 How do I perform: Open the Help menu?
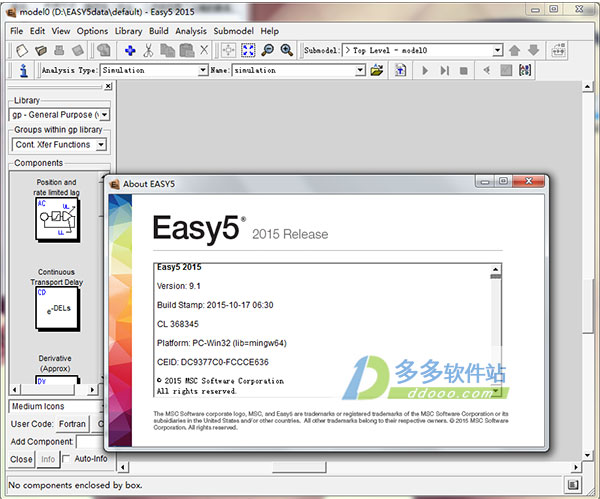[x=269, y=31]
